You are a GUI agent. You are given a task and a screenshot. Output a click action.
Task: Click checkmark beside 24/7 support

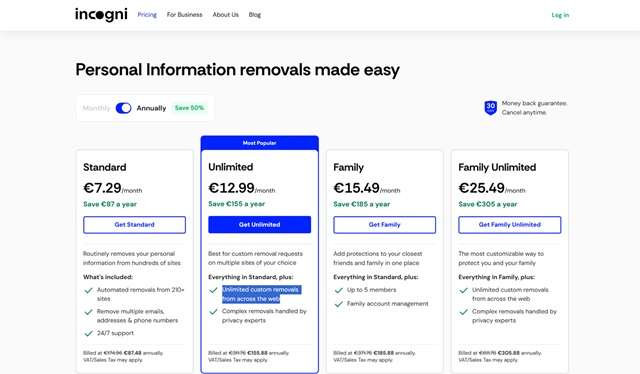(89, 334)
